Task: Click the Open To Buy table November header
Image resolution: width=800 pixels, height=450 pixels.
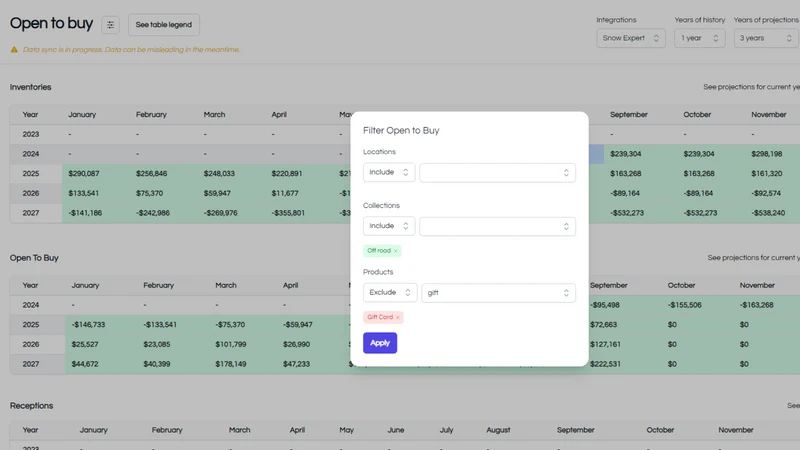Action: (757, 286)
